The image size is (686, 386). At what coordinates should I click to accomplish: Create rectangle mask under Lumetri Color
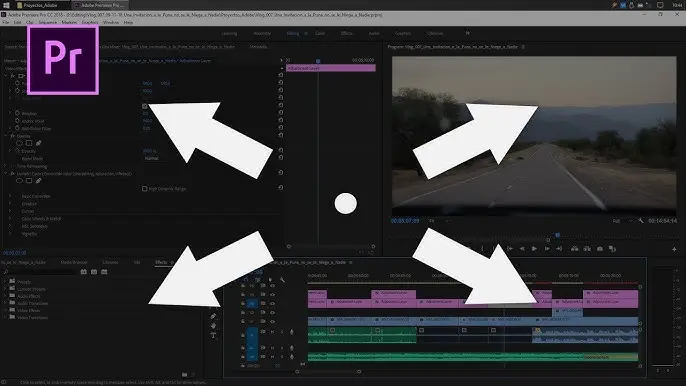click(x=29, y=180)
